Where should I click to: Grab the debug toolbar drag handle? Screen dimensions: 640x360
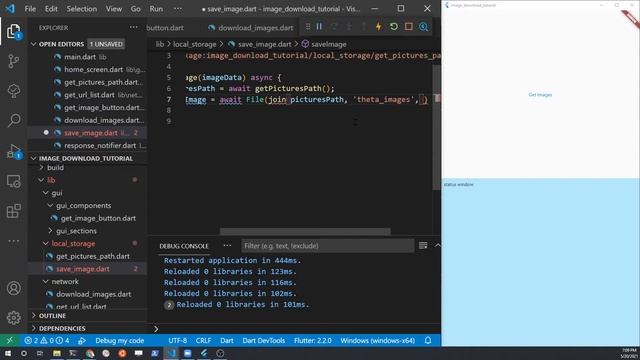308,27
